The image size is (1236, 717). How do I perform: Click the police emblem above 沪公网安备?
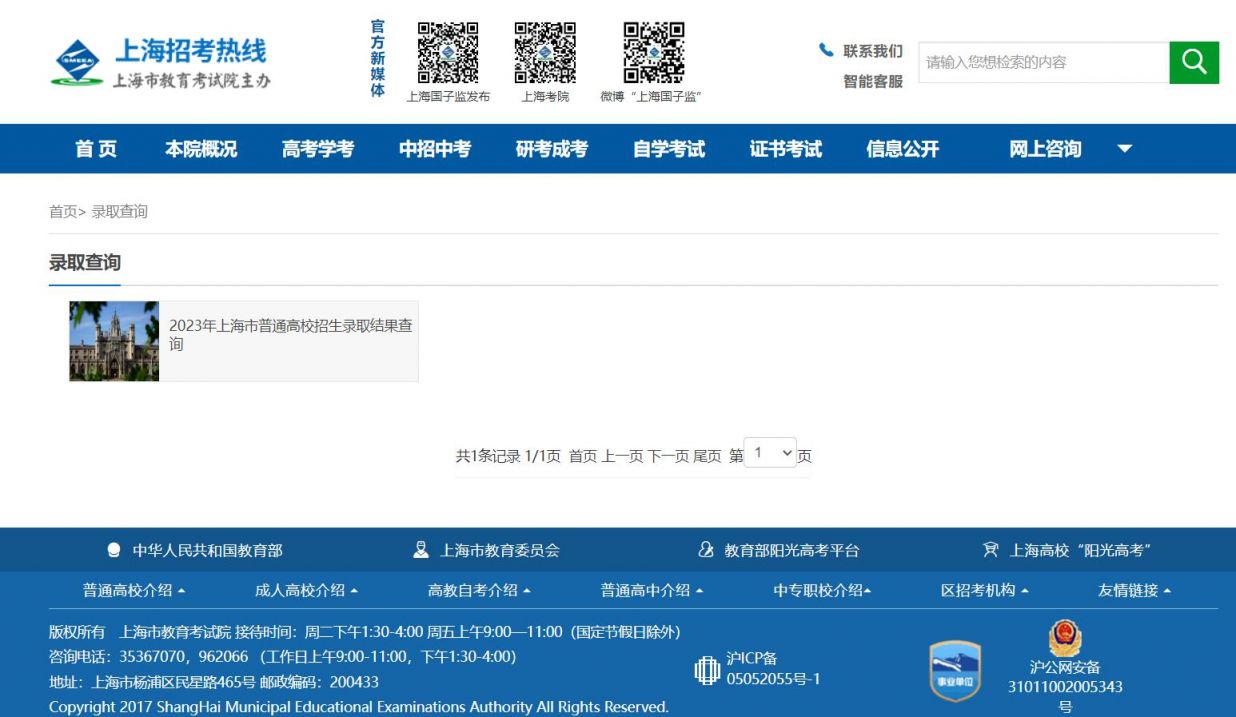[x=1065, y=638]
